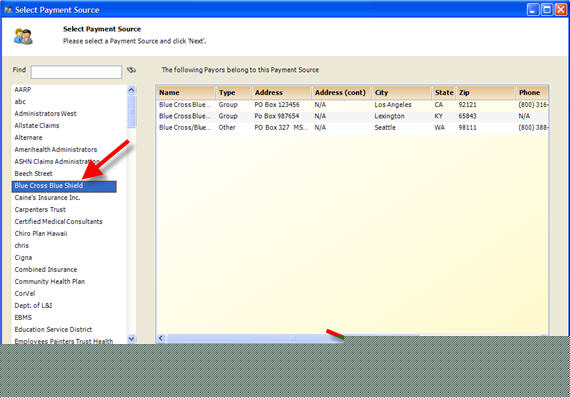Click the Other type cell in Seattle row
The width and height of the screenshot is (570, 397).
(227, 128)
